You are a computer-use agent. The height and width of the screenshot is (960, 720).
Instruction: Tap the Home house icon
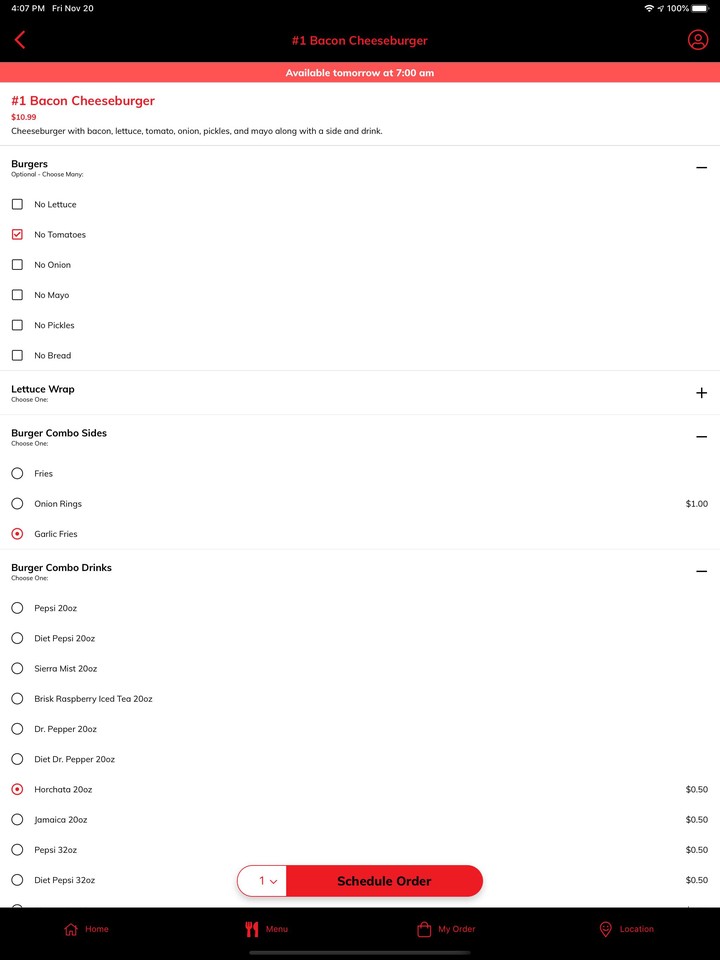click(x=71, y=929)
